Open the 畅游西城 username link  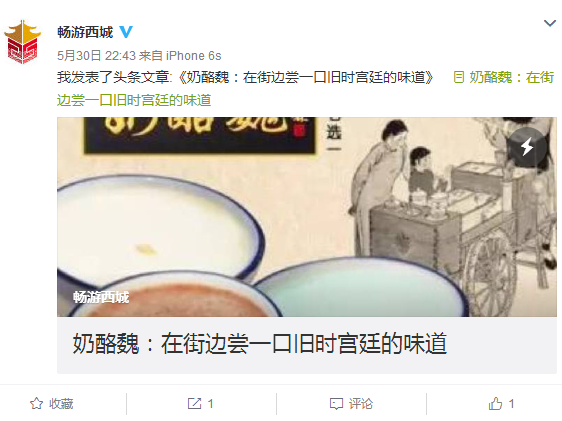point(85,32)
